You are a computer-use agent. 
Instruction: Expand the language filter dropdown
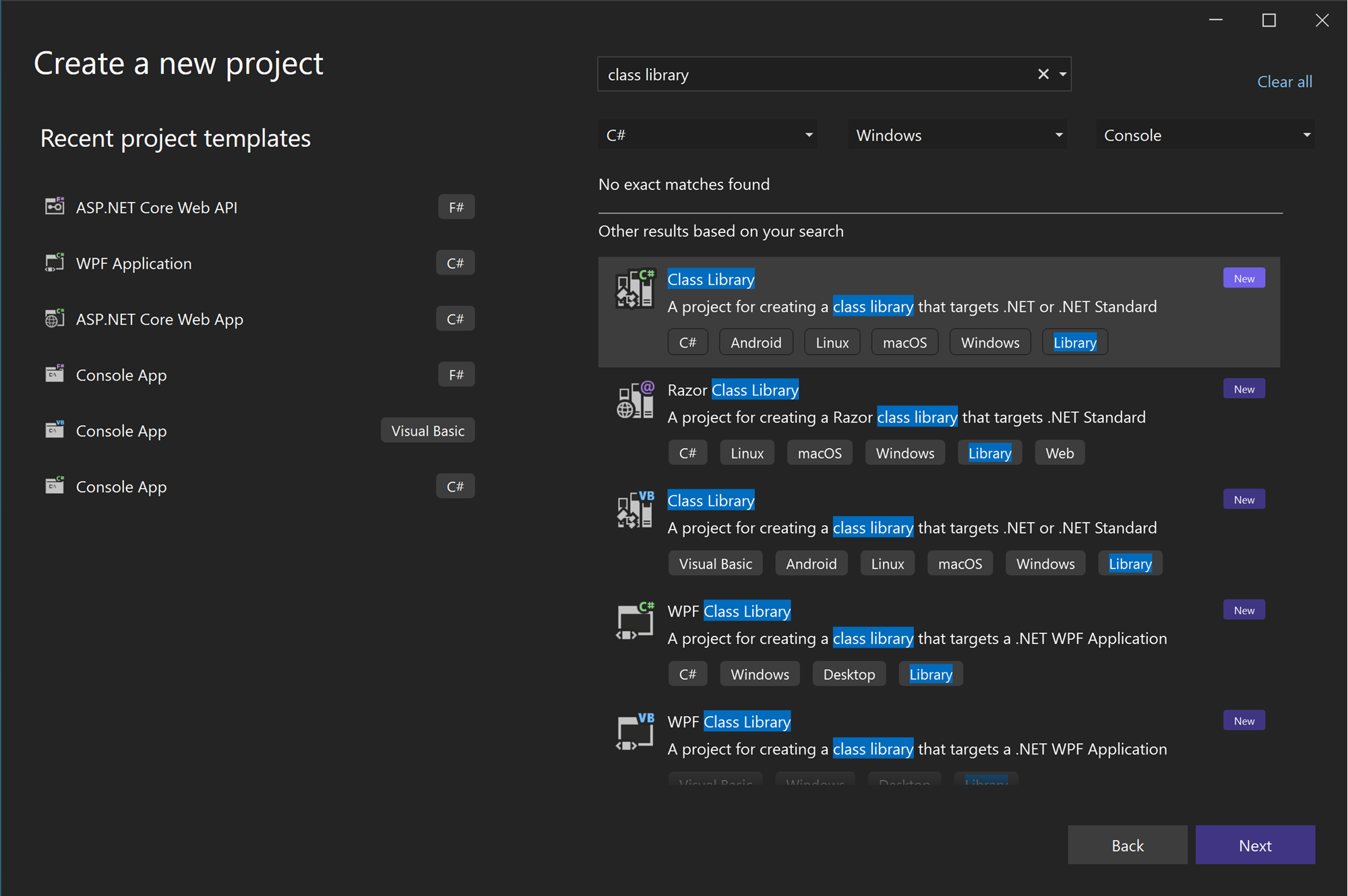click(x=808, y=135)
